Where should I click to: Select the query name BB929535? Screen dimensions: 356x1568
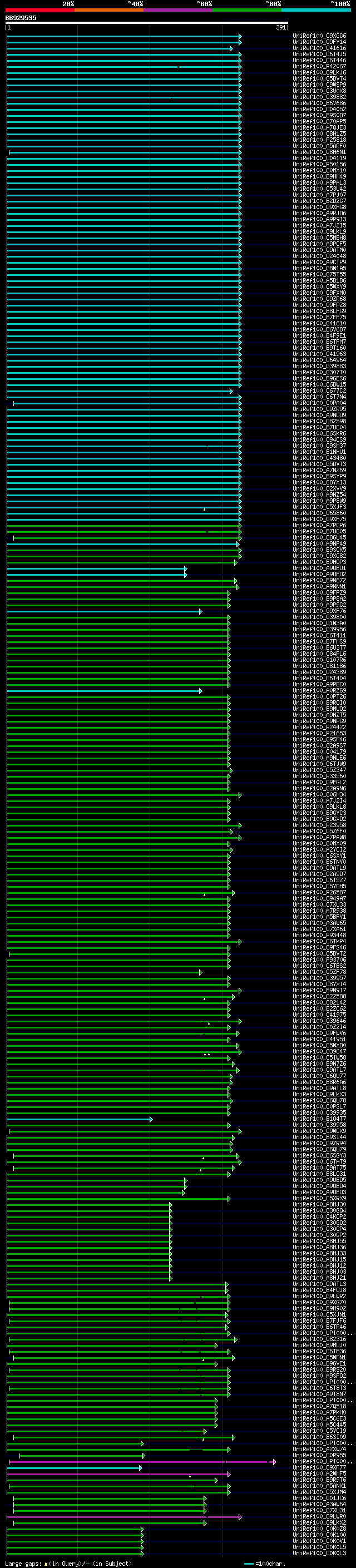tap(21, 18)
